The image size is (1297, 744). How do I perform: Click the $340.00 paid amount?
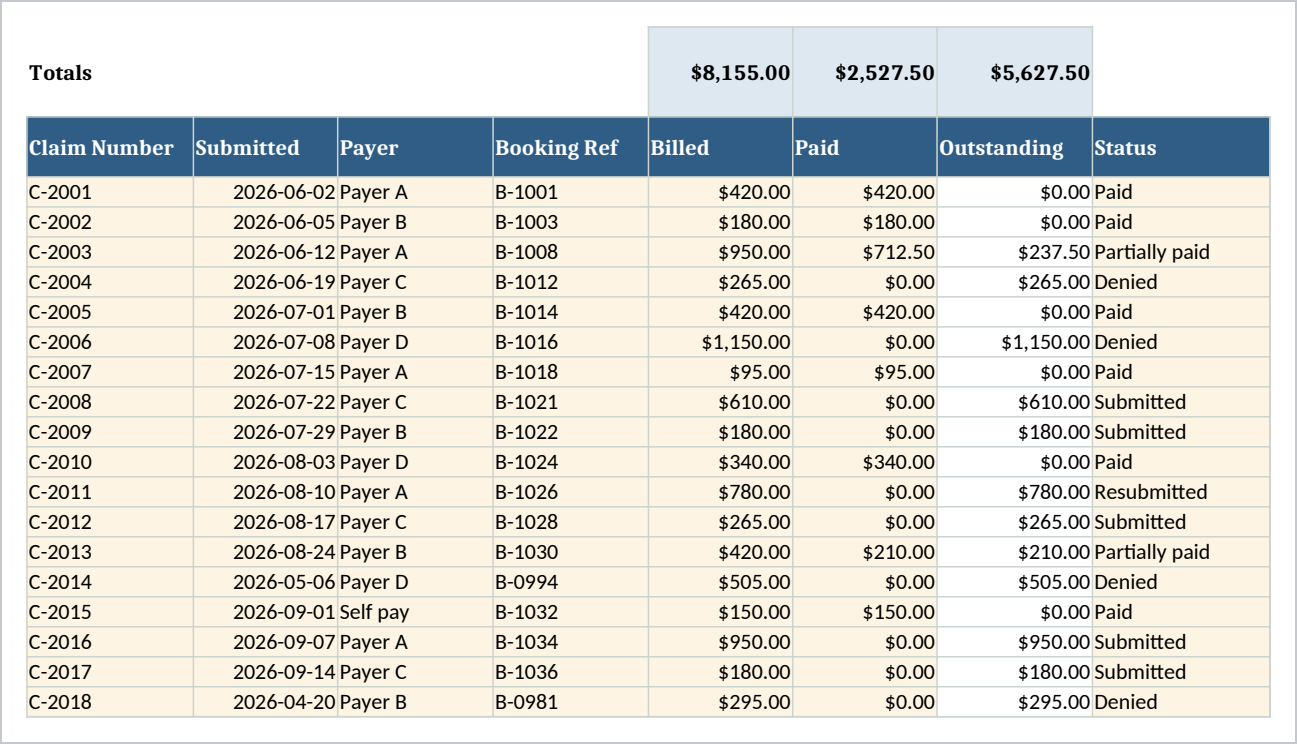(865, 462)
